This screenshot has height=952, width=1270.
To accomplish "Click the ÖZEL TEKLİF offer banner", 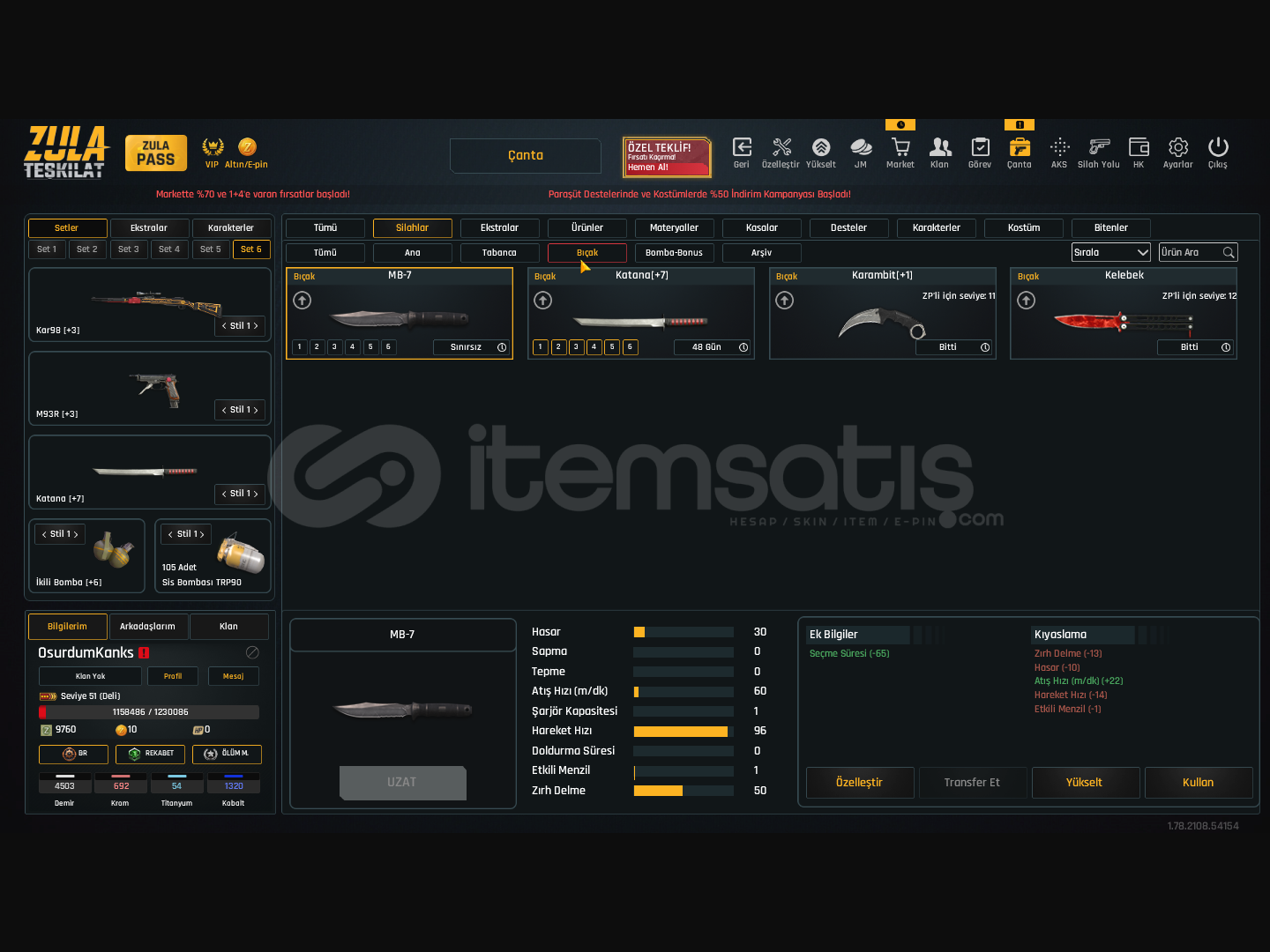I will 668,157.
